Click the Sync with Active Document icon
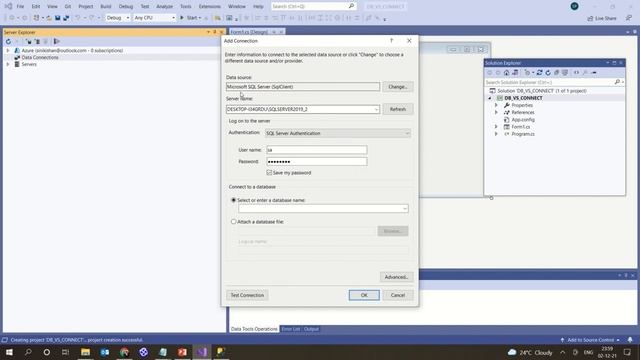Viewport: 640px width, 360px height. 539,73
